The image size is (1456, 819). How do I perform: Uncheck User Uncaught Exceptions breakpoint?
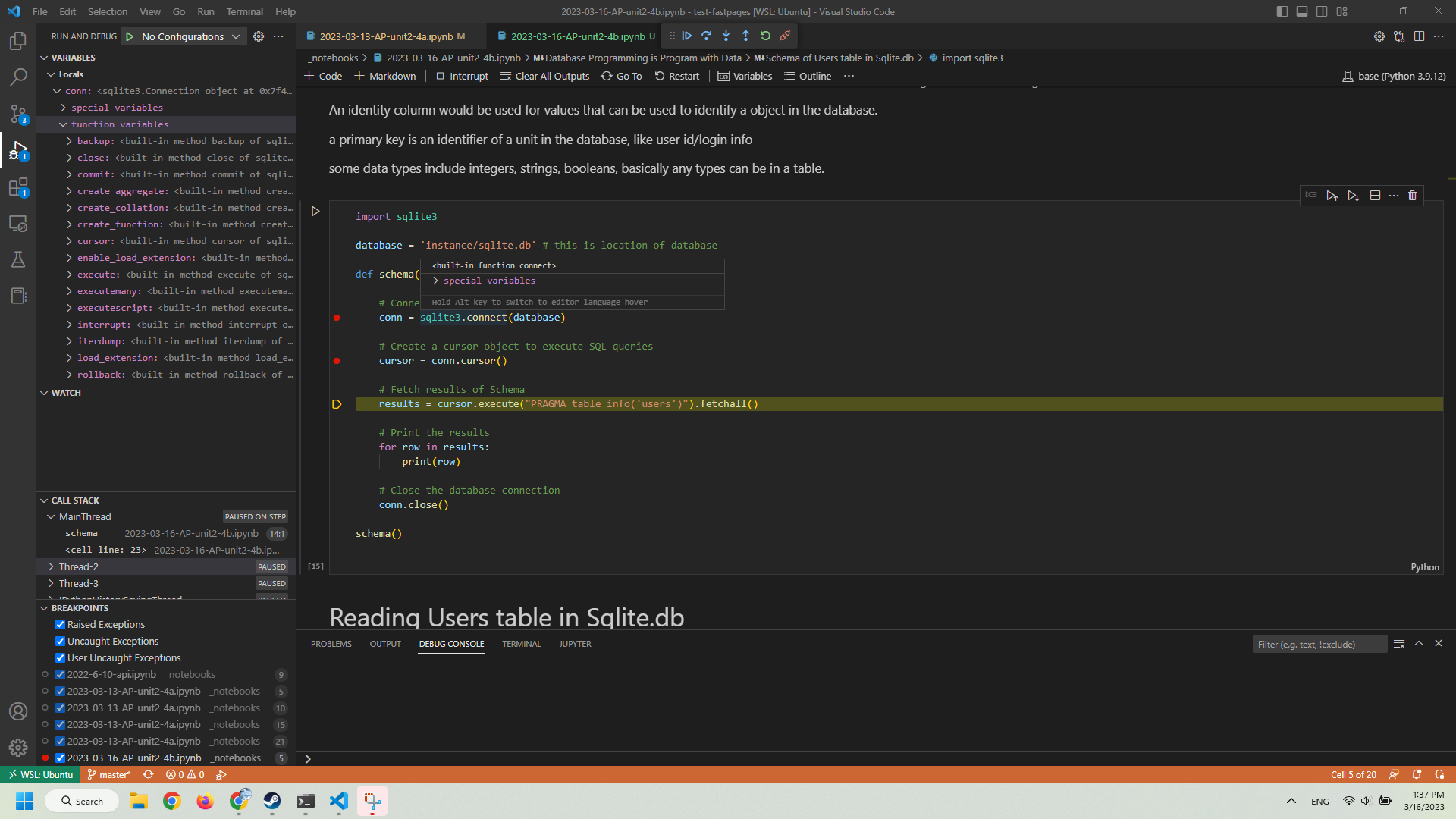61,658
